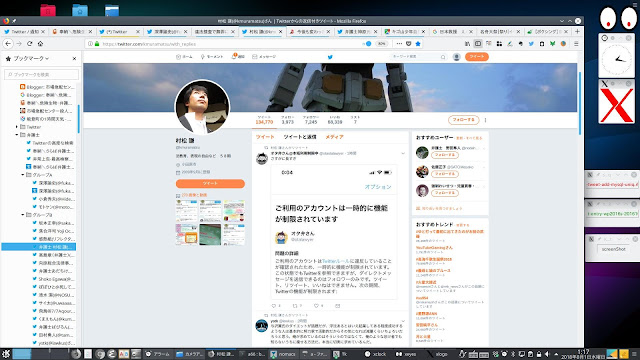Click the nomacs task in the taskbar
The height and width of the screenshot is (360, 640).
283,354
